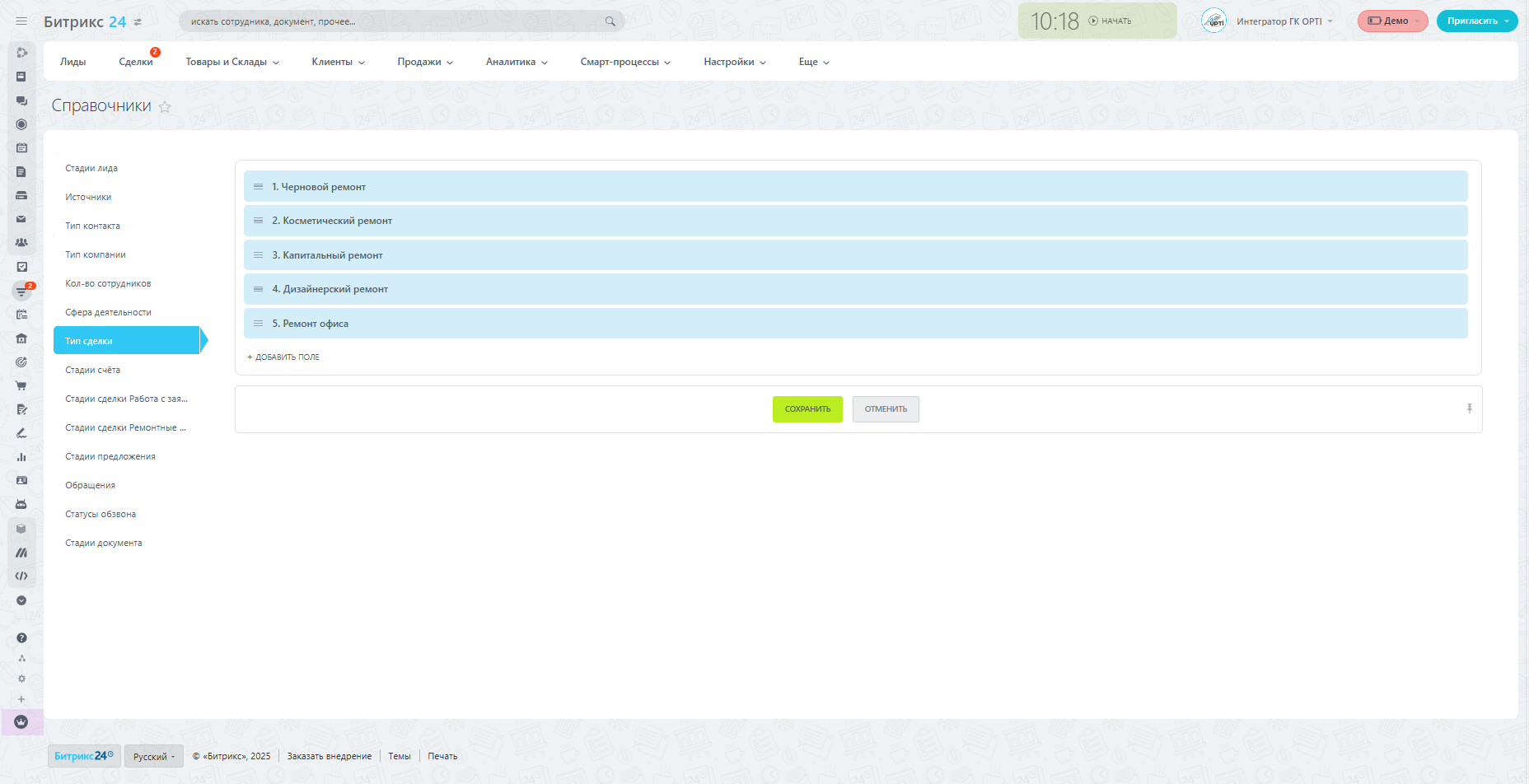The height and width of the screenshot is (784, 1529).
Task: Open the Аналитика menu
Action: pyautogui.click(x=517, y=62)
